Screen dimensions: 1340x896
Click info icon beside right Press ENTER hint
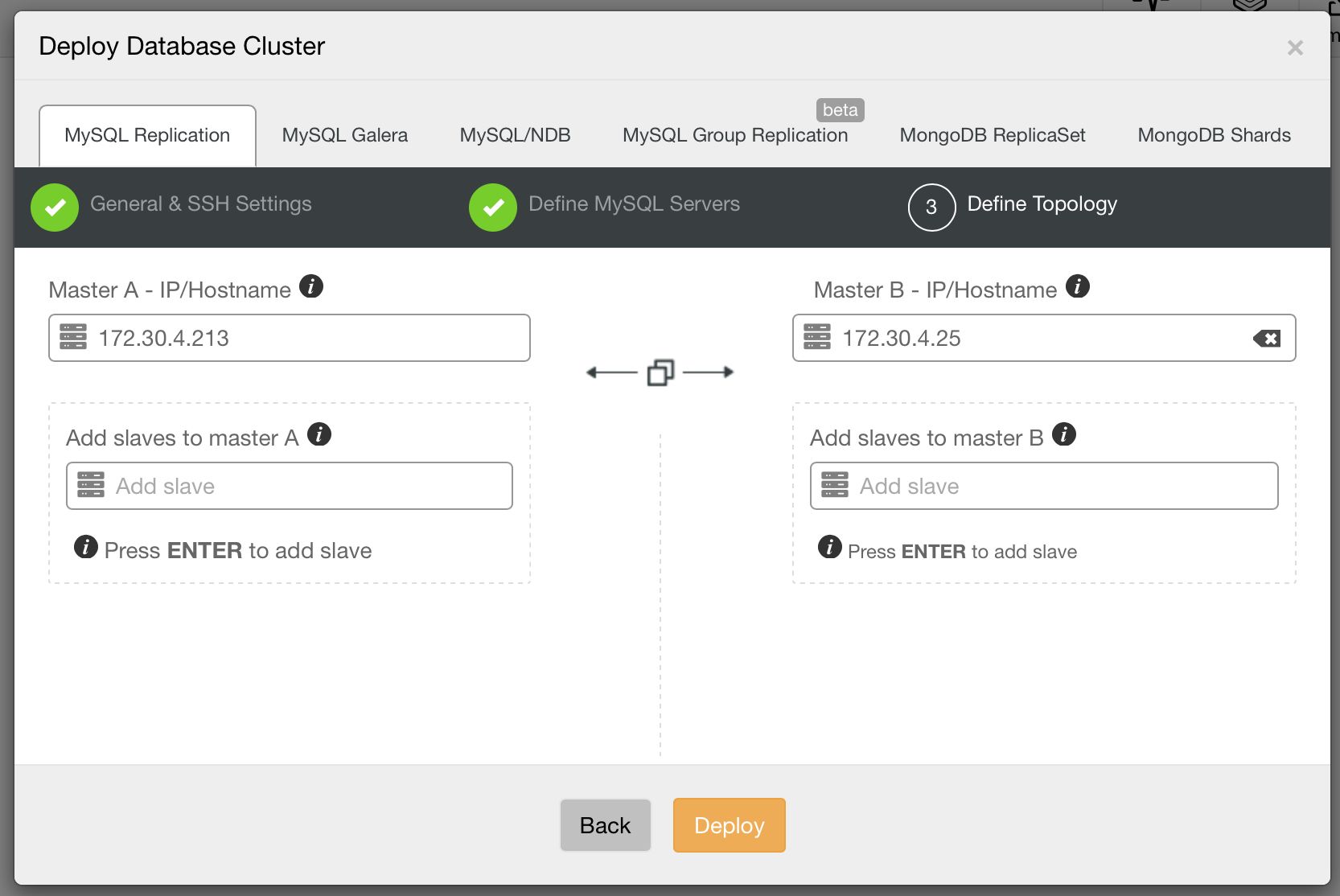(x=830, y=547)
